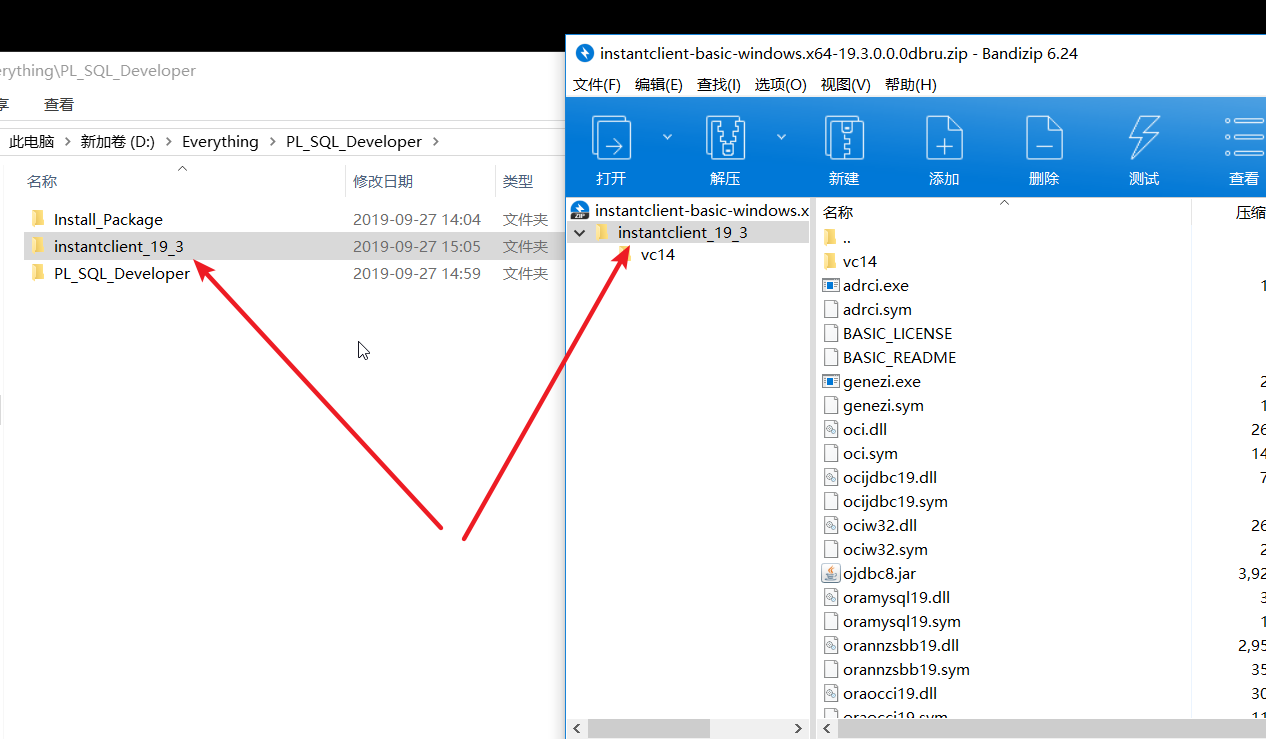Viewport: 1266px width, 739px height.
Task: Click the New archive (新建) toolbar icon
Action: 844,138
